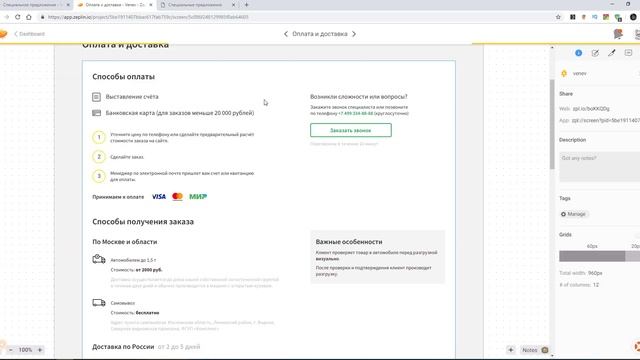
Task: Click the bank card icon
Action: [x=96, y=113]
